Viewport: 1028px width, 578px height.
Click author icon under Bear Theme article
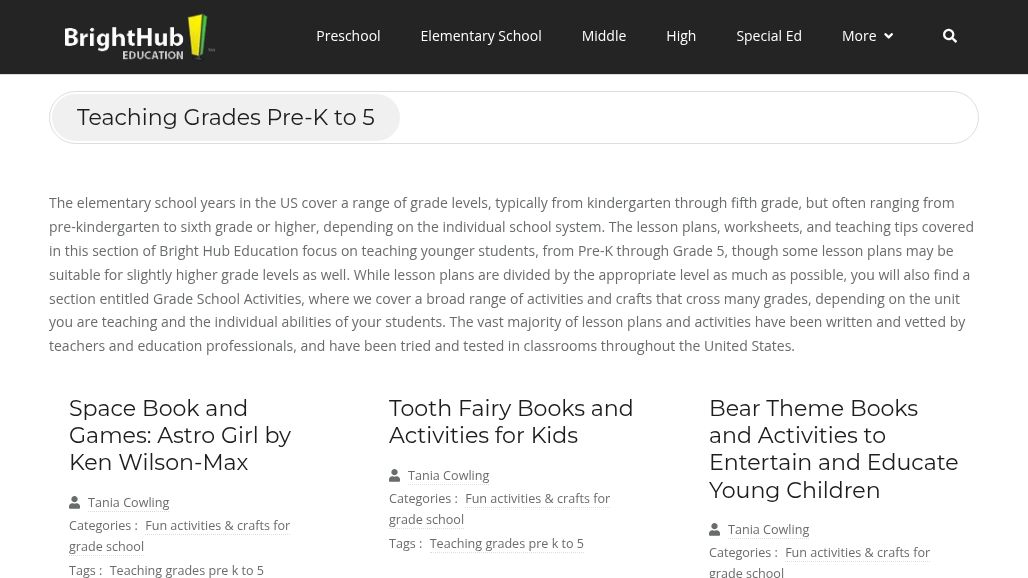pyautogui.click(x=715, y=529)
